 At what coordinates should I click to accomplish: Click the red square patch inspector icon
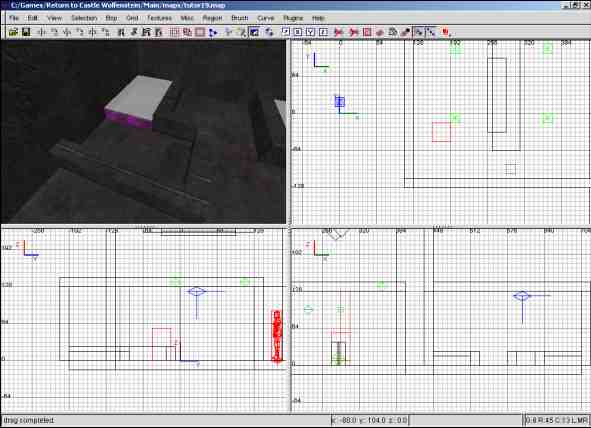(367, 32)
